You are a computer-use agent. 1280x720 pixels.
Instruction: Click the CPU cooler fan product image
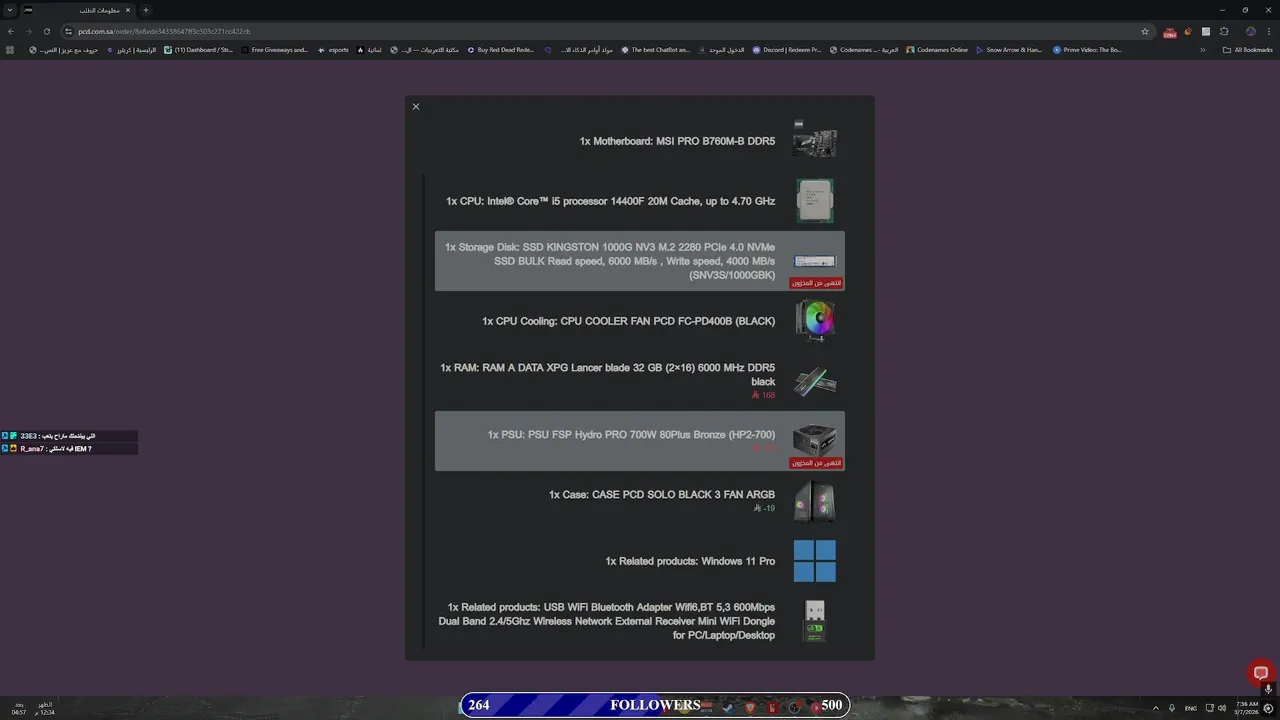tap(815, 321)
